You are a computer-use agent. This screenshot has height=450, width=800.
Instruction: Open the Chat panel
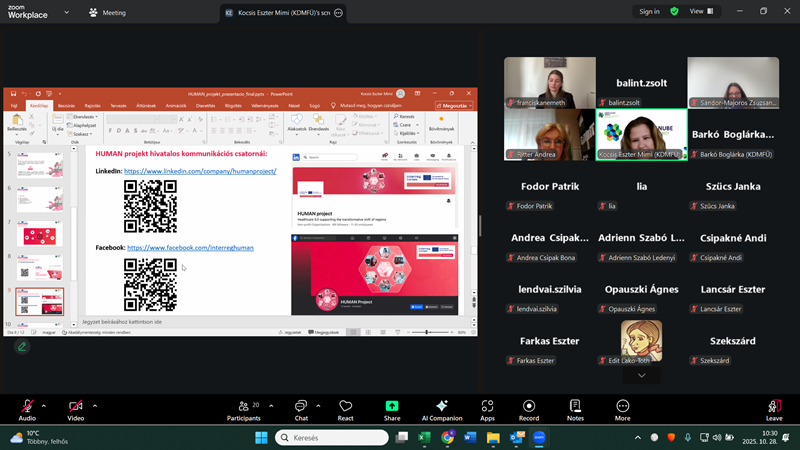[x=301, y=408]
